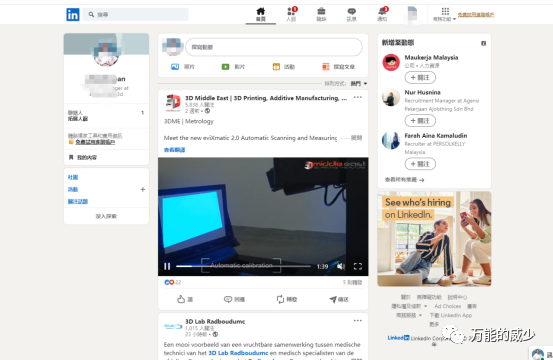The width and height of the screenshot is (553, 360).
Task: Open the 3D Lab Radboudumc page name link
Action: (x=215, y=322)
